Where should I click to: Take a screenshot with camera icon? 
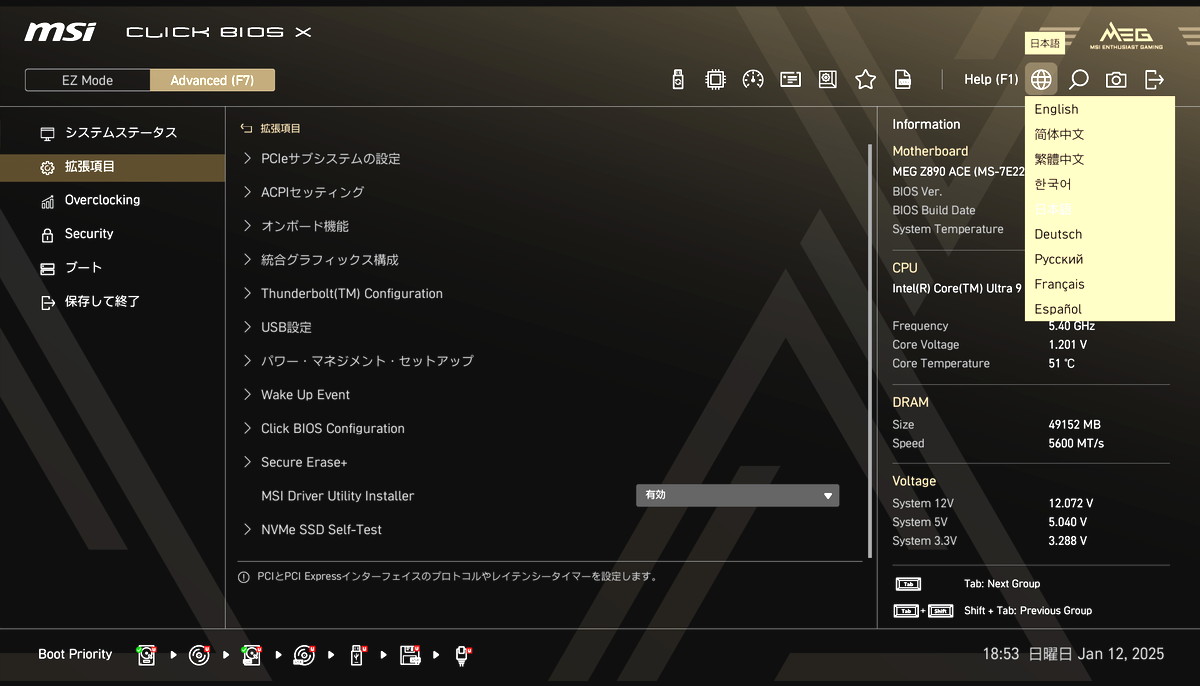[x=1116, y=80]
